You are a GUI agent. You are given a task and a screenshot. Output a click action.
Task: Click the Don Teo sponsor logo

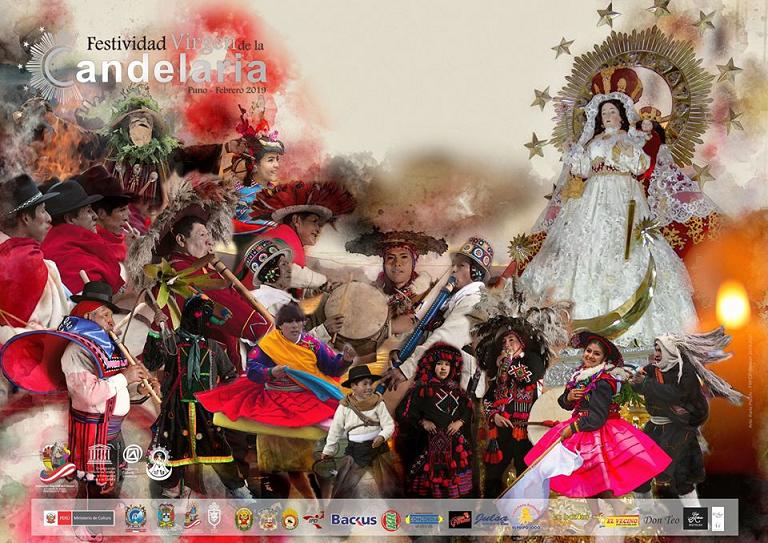[660, 519]
